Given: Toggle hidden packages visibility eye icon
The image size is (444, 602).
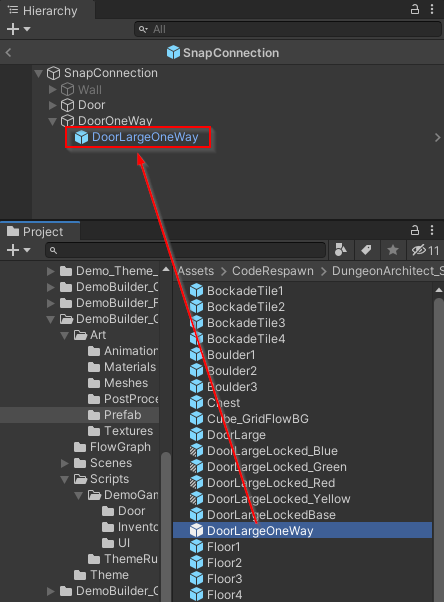Looking at the screenshot, I should (425, 250).
